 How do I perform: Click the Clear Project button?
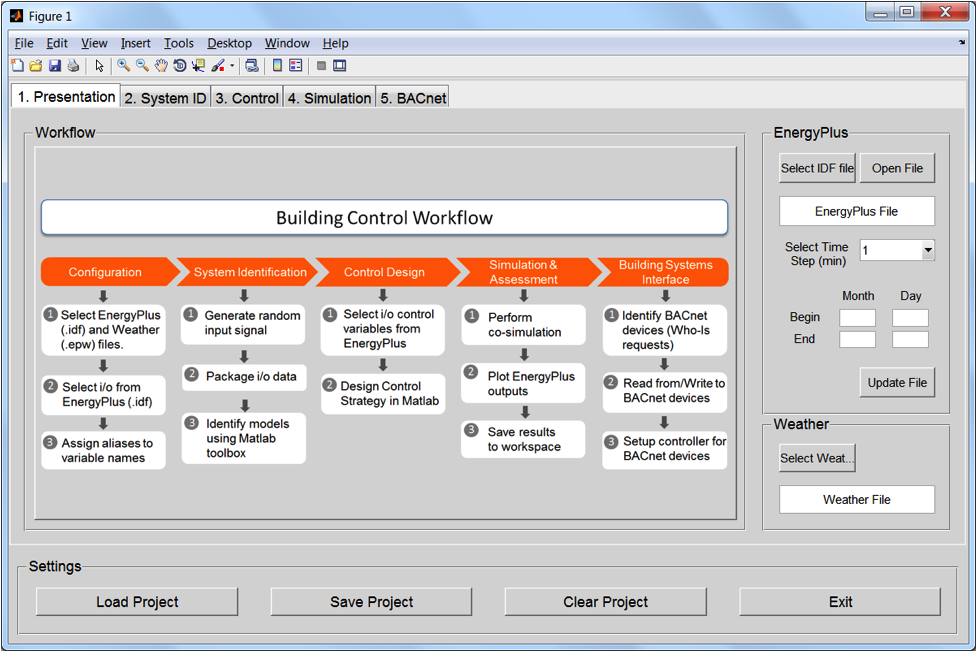606,602
